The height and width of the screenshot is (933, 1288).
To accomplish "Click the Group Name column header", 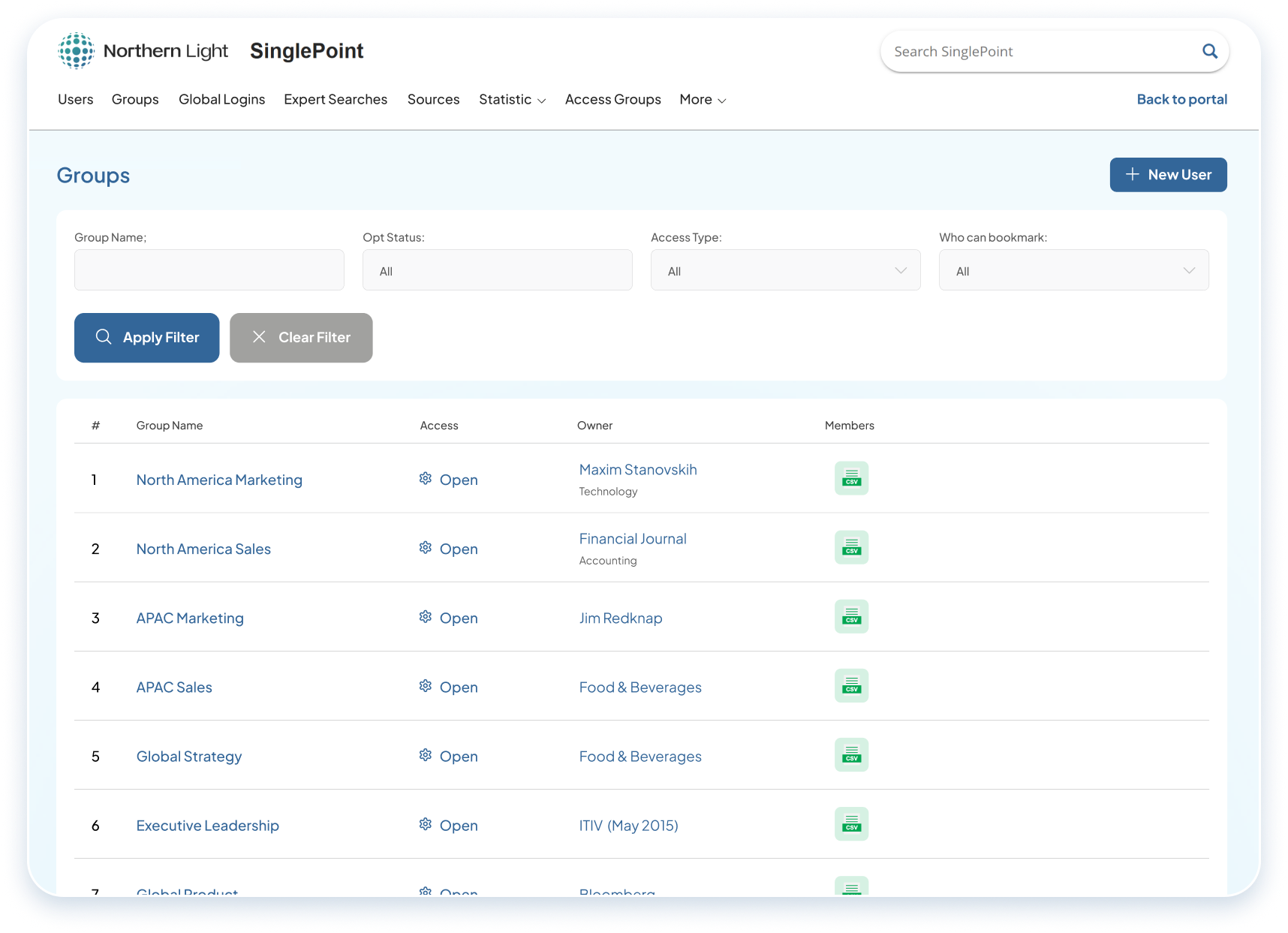I will [x=170, y=425].
